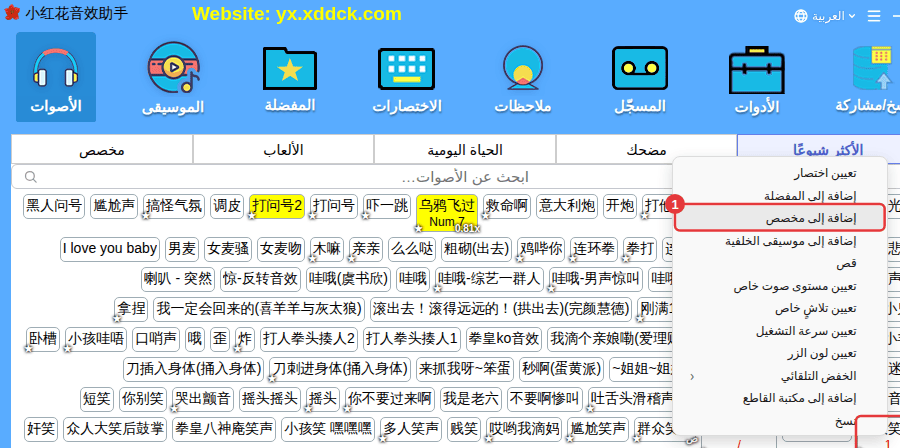Play the 喇叭 - 突然 sound button
The width and height of the screenshot is (900, 448).
pyautogui.click(x=178, y=279)
